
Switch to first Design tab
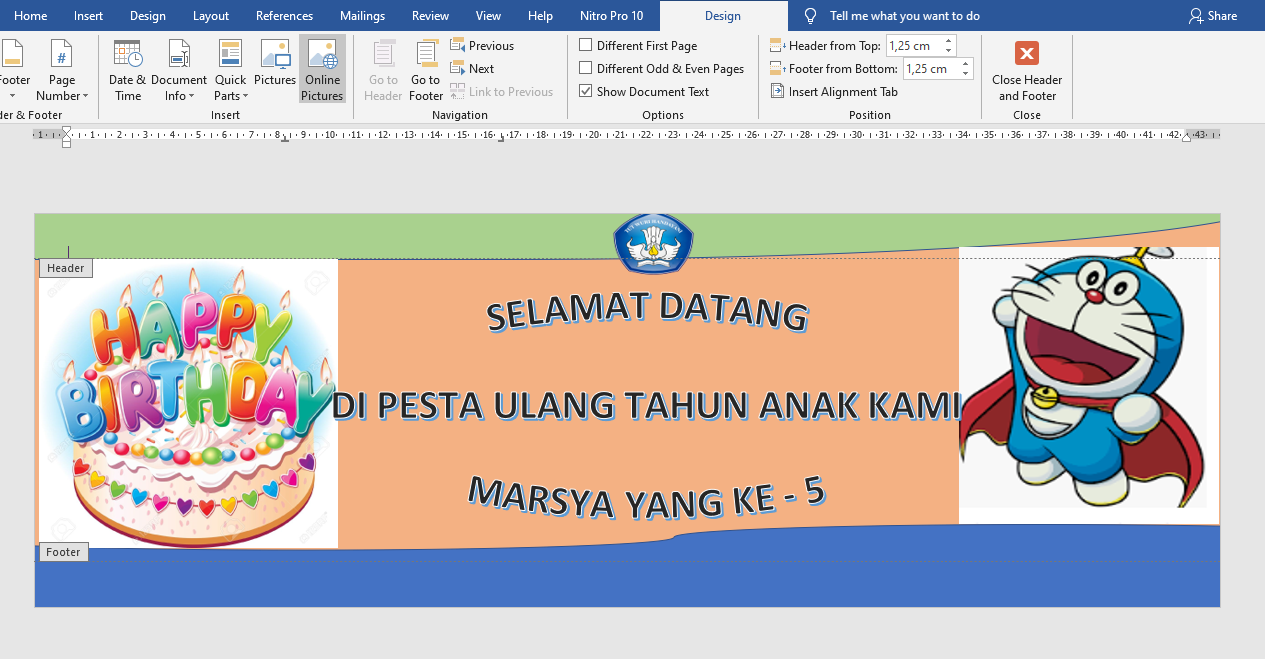point(148,16)
